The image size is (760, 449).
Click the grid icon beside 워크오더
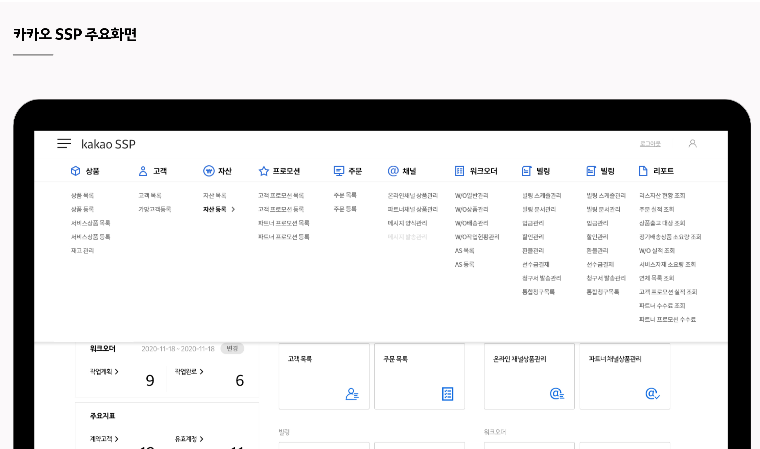point(459,171)
